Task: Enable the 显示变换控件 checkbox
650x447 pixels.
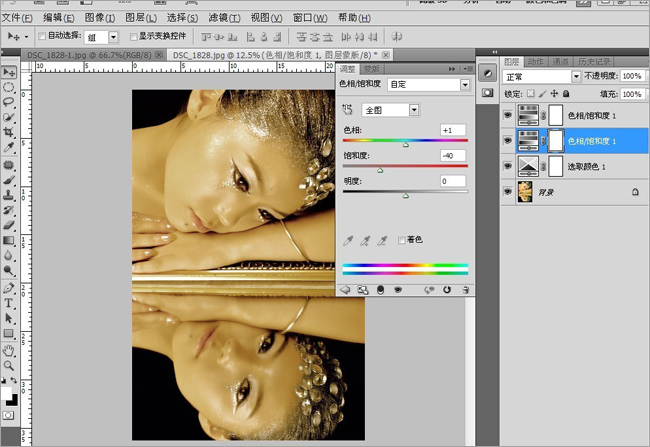Action: [133, 37]
